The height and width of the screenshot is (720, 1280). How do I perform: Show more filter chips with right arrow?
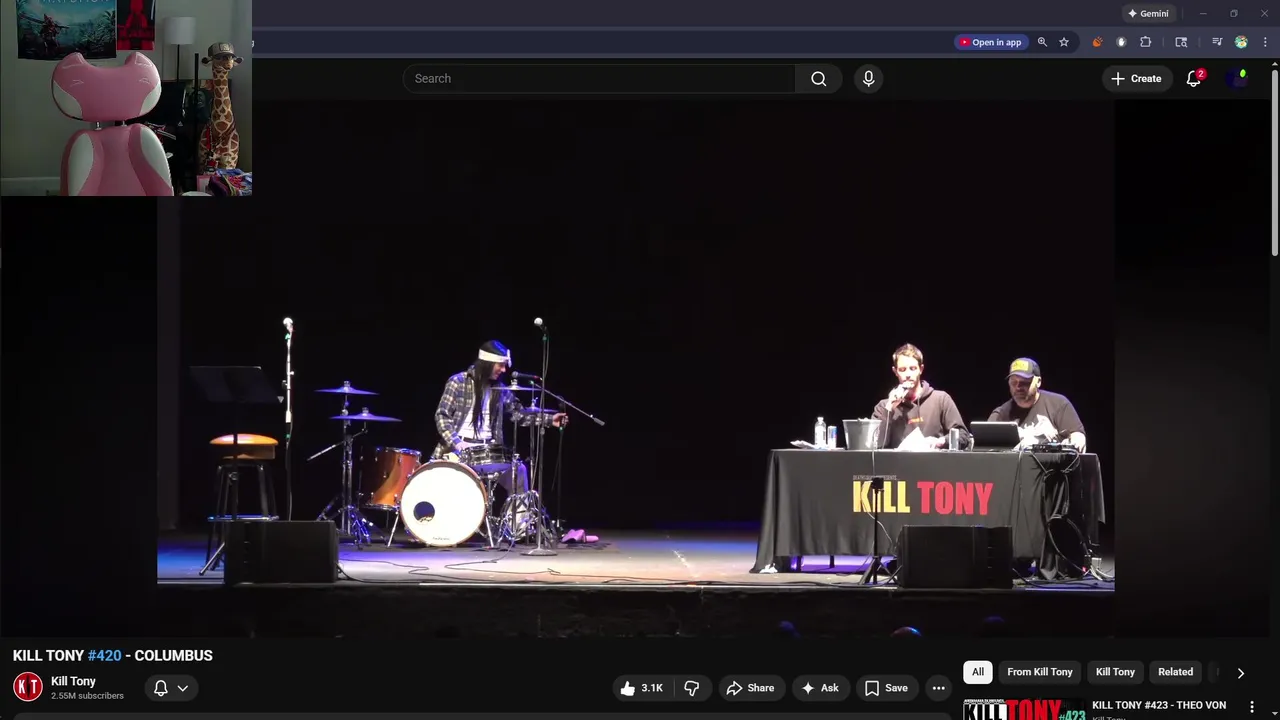click(x=1240, y=673)
